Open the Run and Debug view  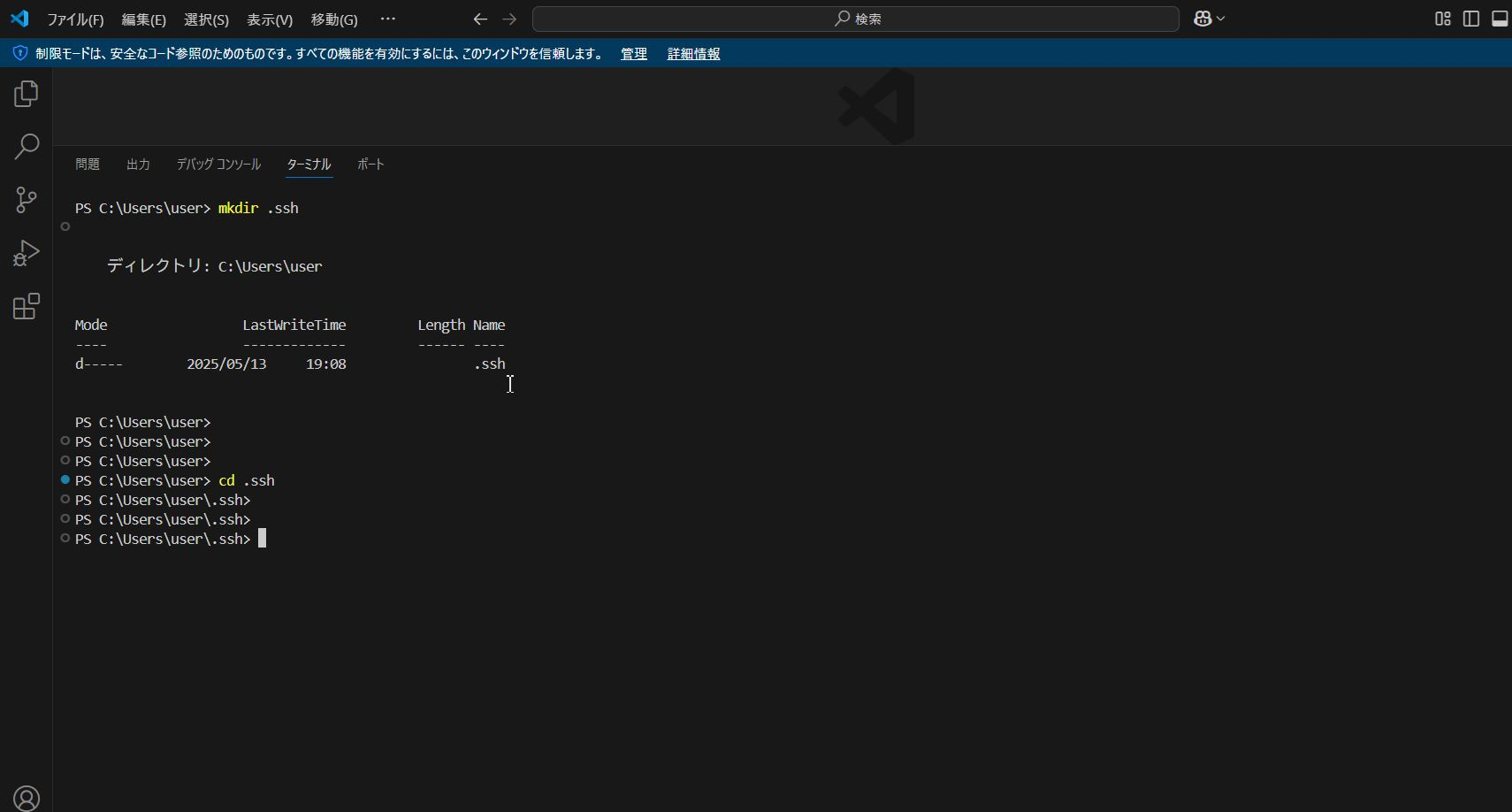[x=27, y=253]
